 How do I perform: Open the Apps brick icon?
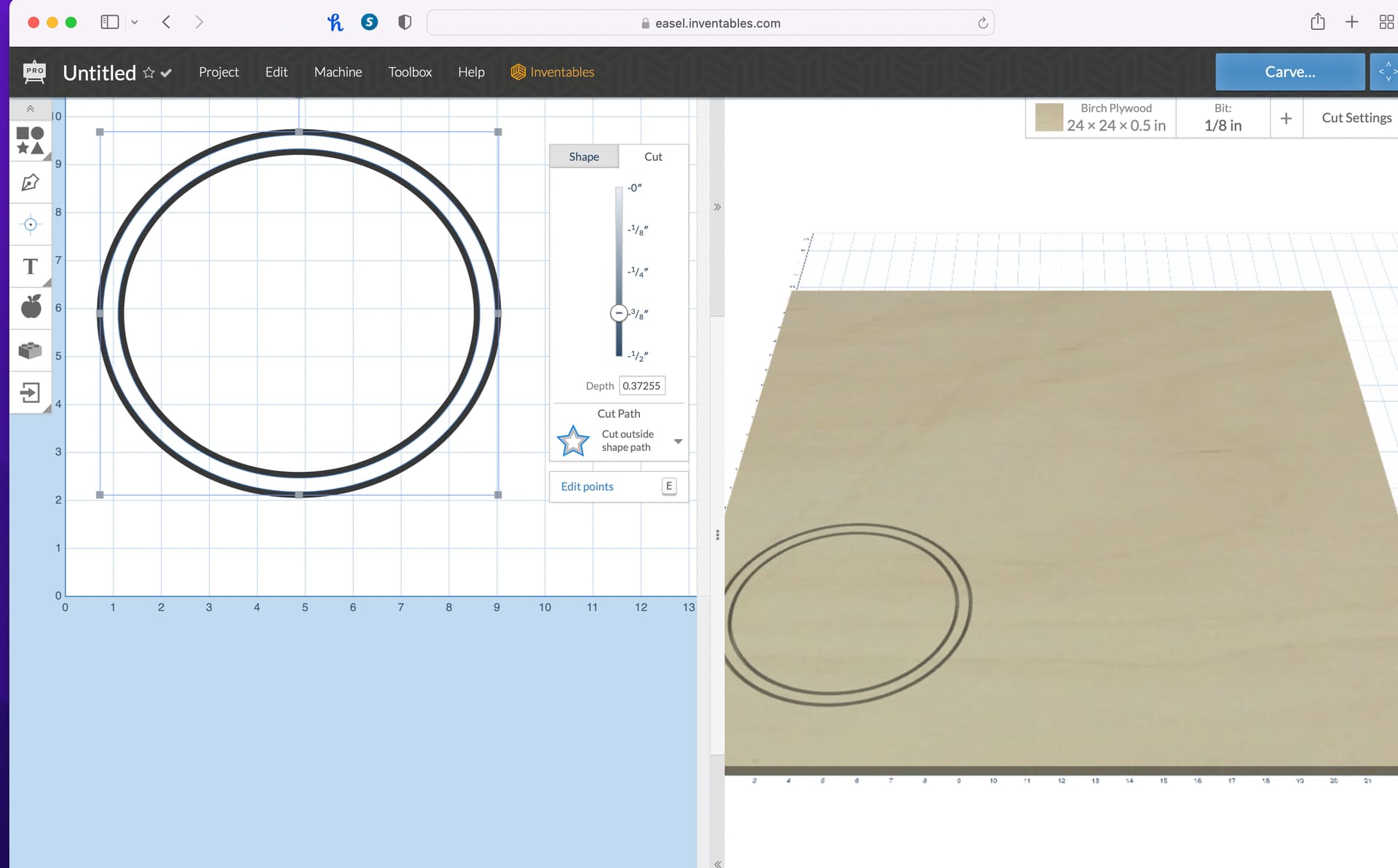click(30, 350)
